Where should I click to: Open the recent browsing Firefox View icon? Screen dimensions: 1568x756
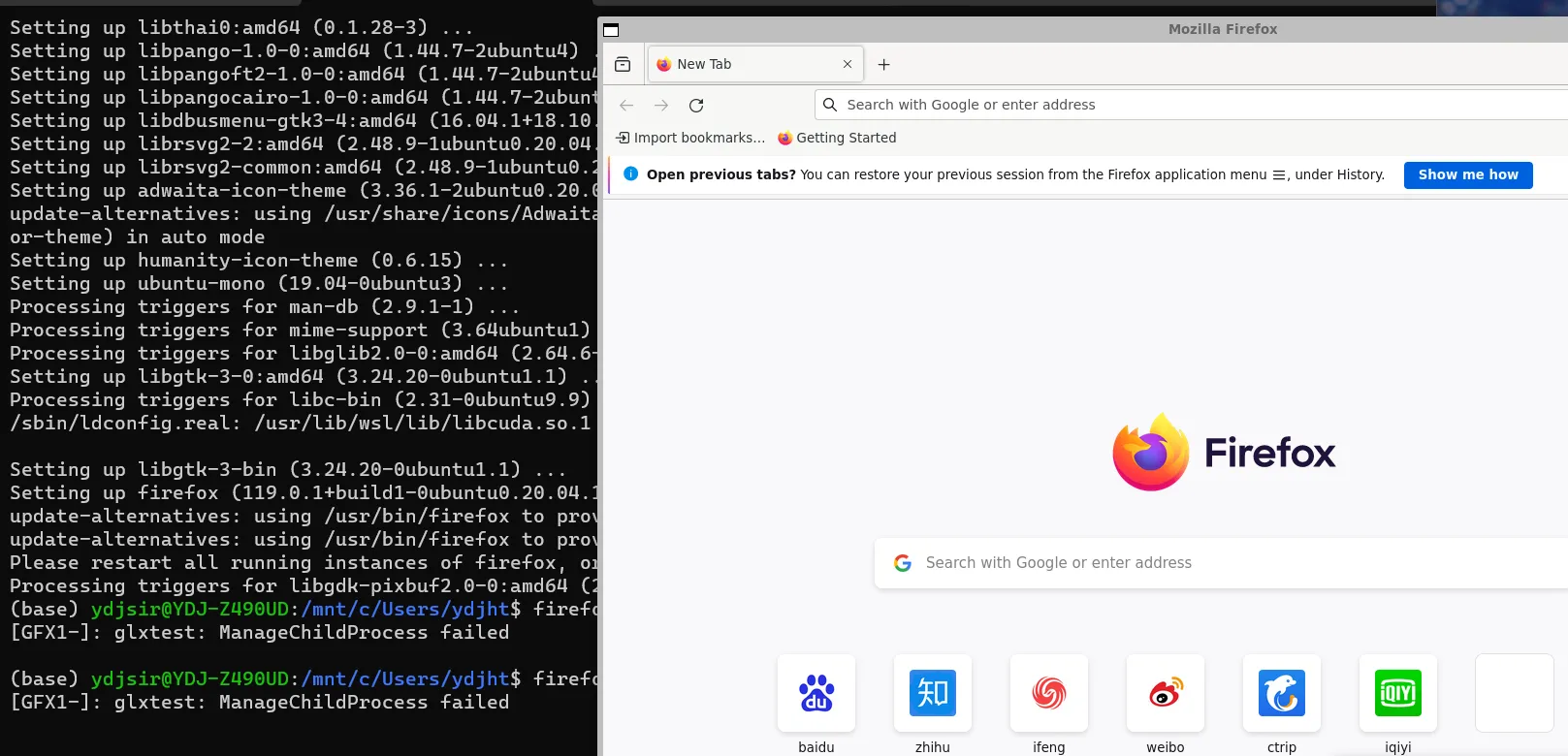623,65
